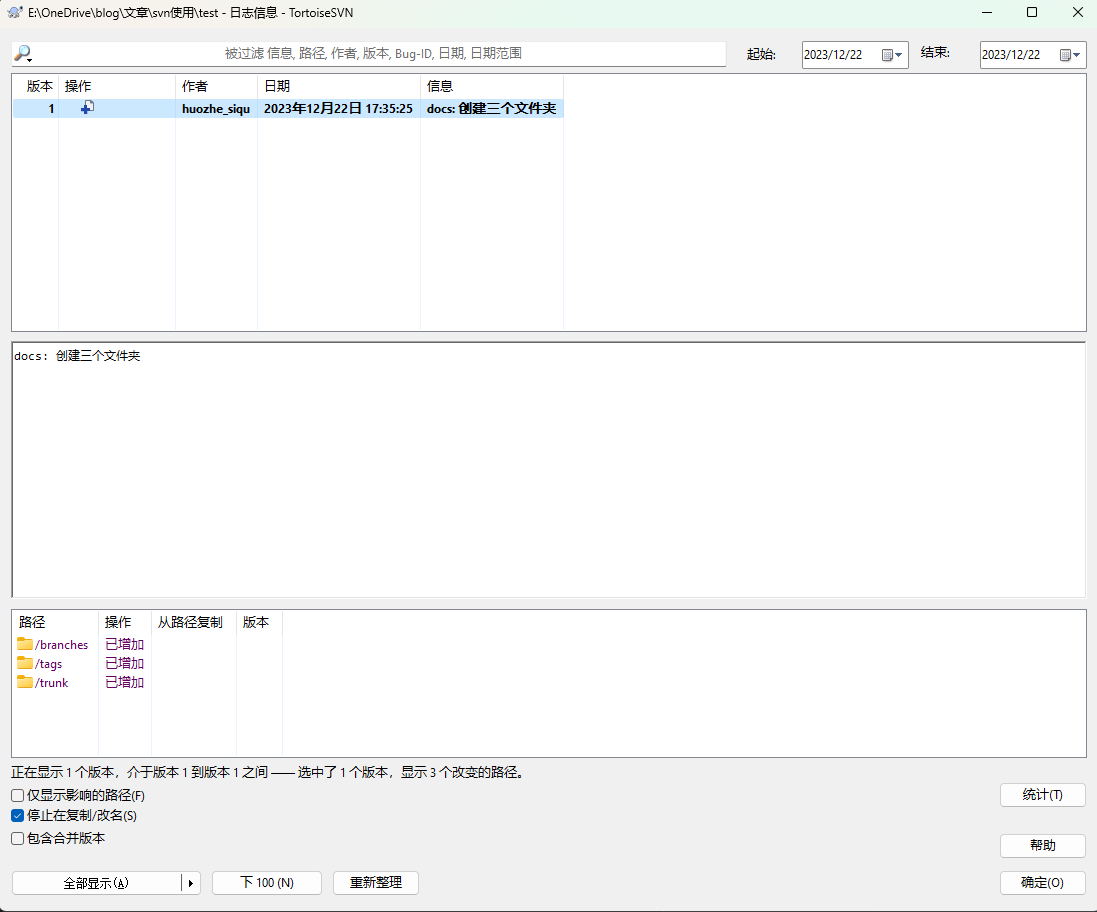Click the /trunk folder icon

pyautogui.click(x=25, y=683)
